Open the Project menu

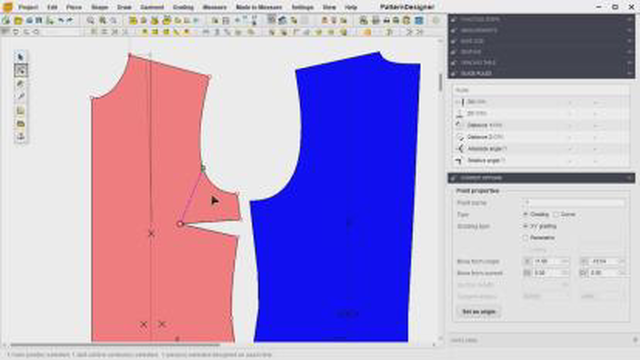point(28,7)
